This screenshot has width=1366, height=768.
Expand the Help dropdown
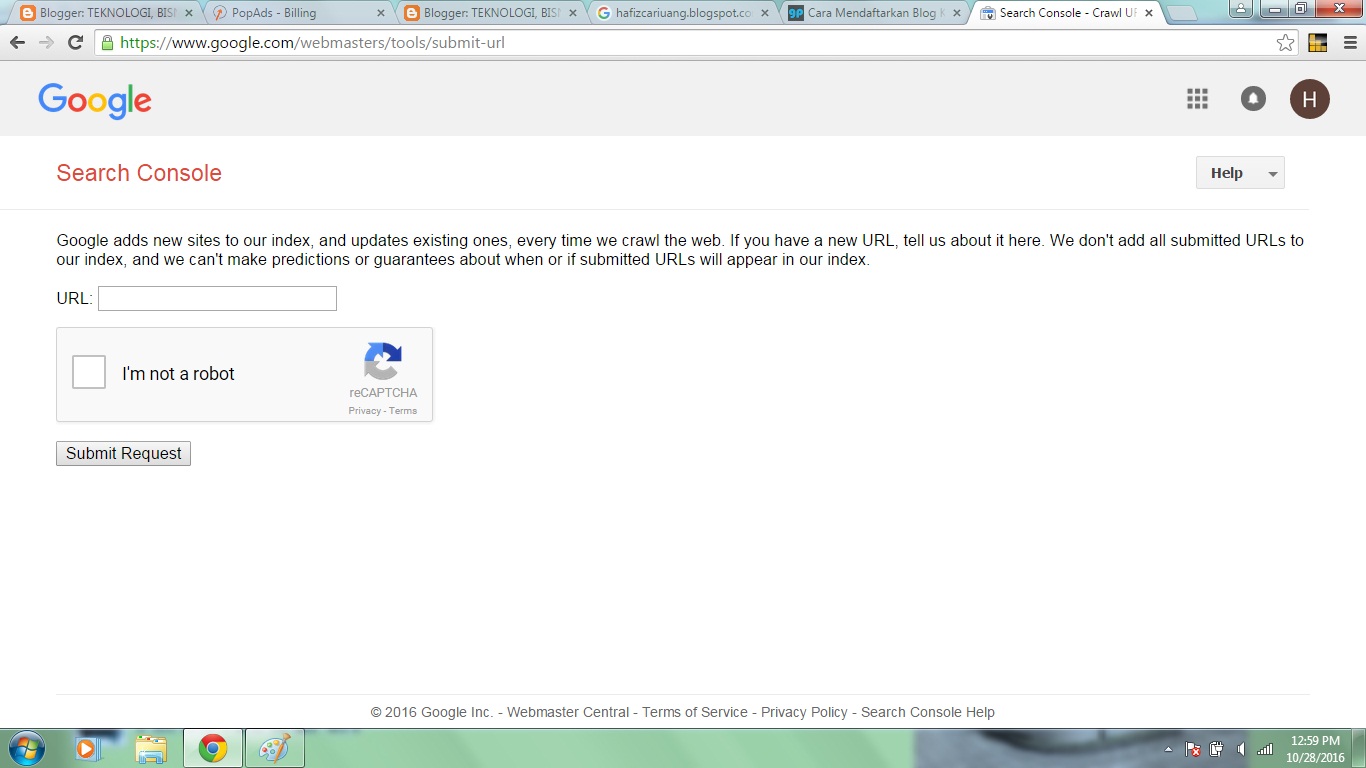[x=1240, y=173]
